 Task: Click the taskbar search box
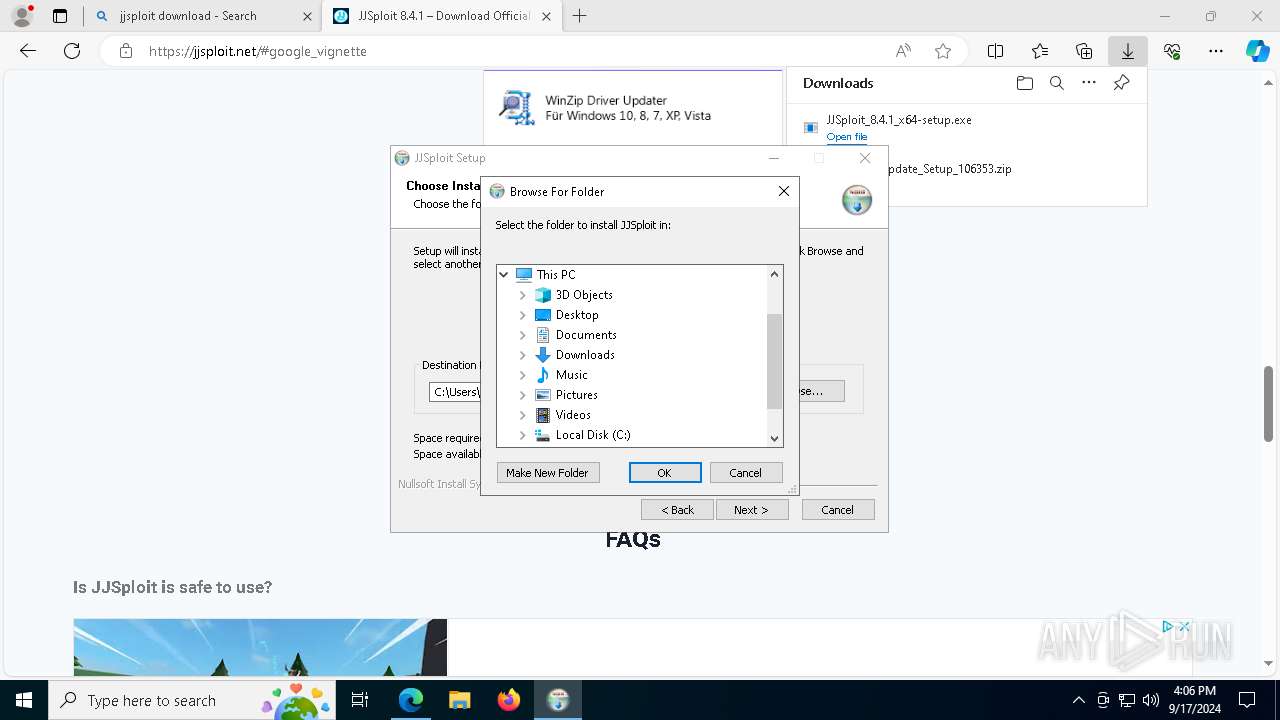[x=192, y=700]
